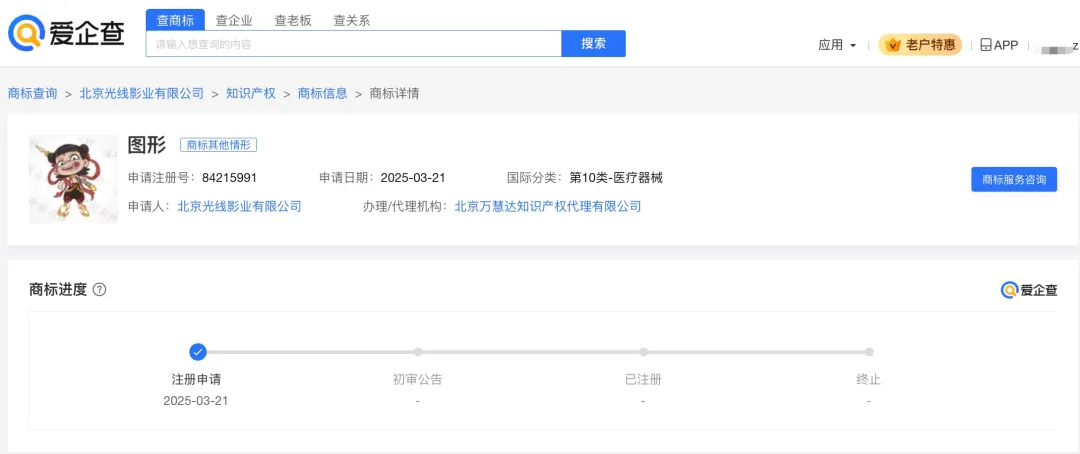Viewport: 1080px width, 454px height.
Task: Click the 注册申请 step label
Action: pos(196,380)
